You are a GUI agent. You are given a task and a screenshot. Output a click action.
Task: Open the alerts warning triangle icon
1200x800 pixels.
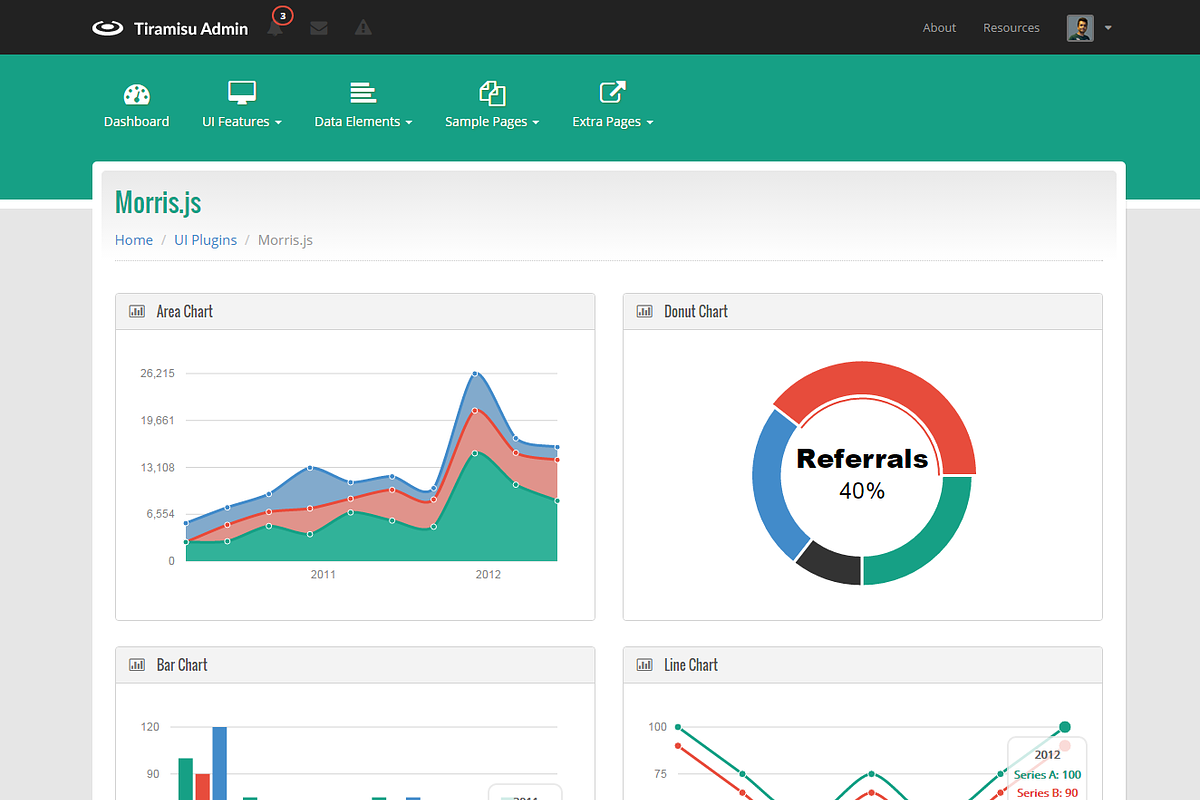(363, 28)
